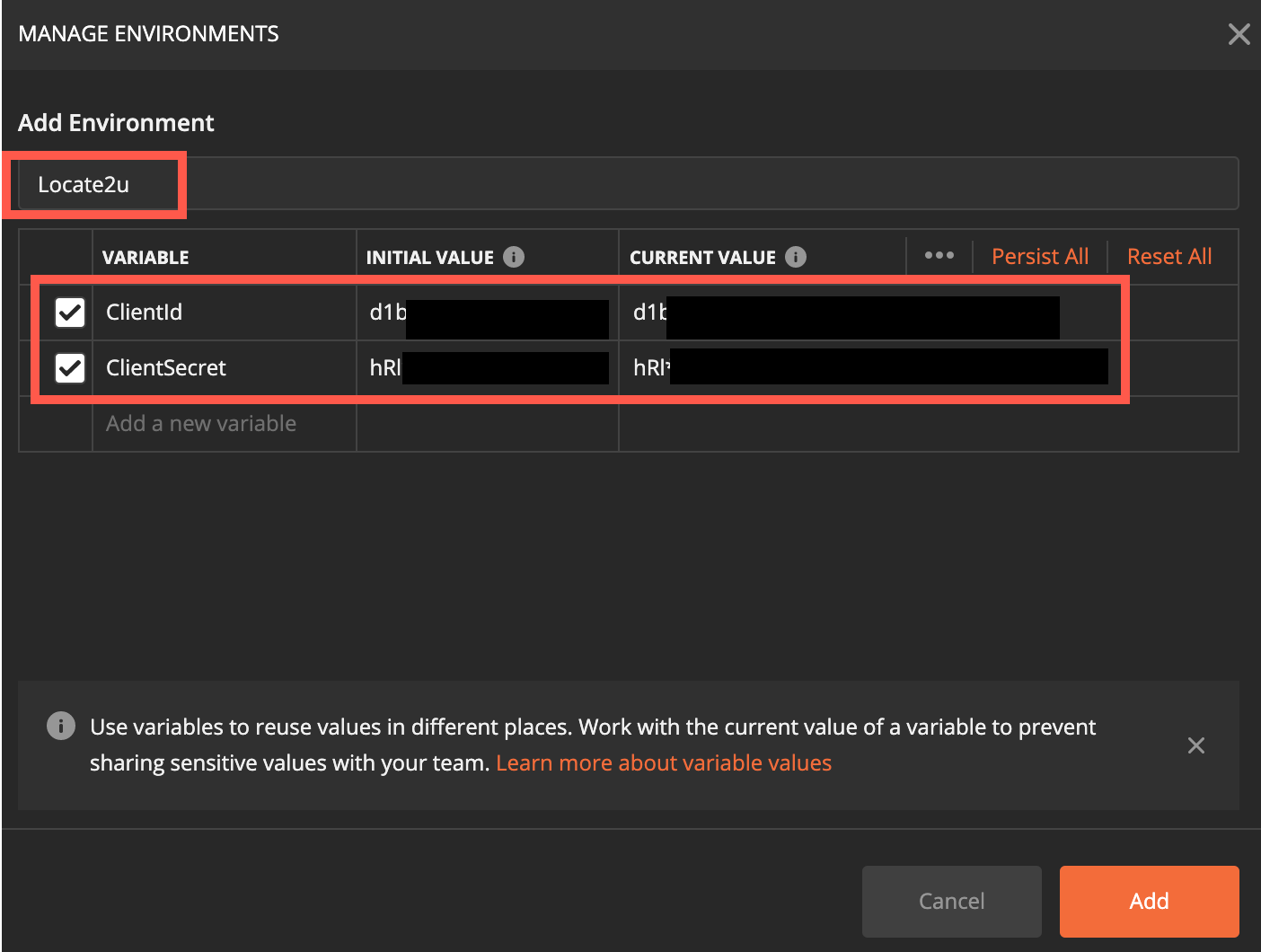The height and width of the screenshot is (952, 1261).
Task: Click the Cancel button
Action: point(951,901)
